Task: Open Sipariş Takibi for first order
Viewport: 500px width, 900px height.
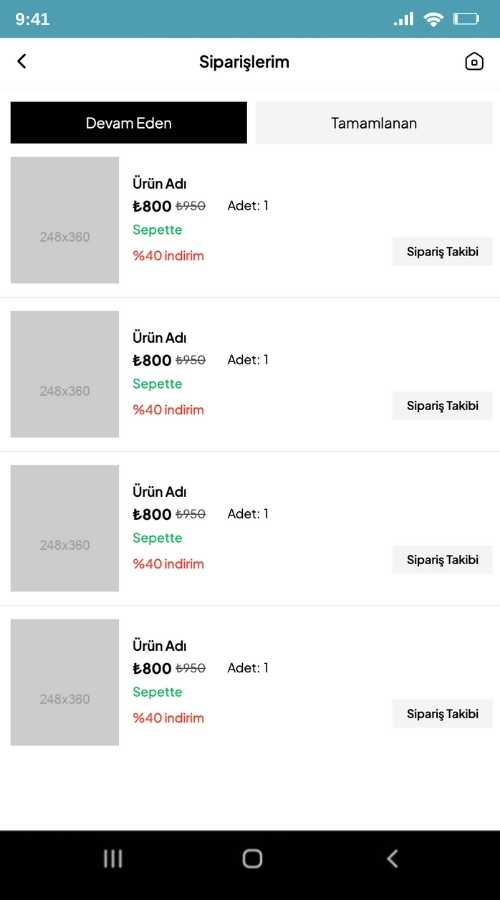Action: [x=442, y=251]
